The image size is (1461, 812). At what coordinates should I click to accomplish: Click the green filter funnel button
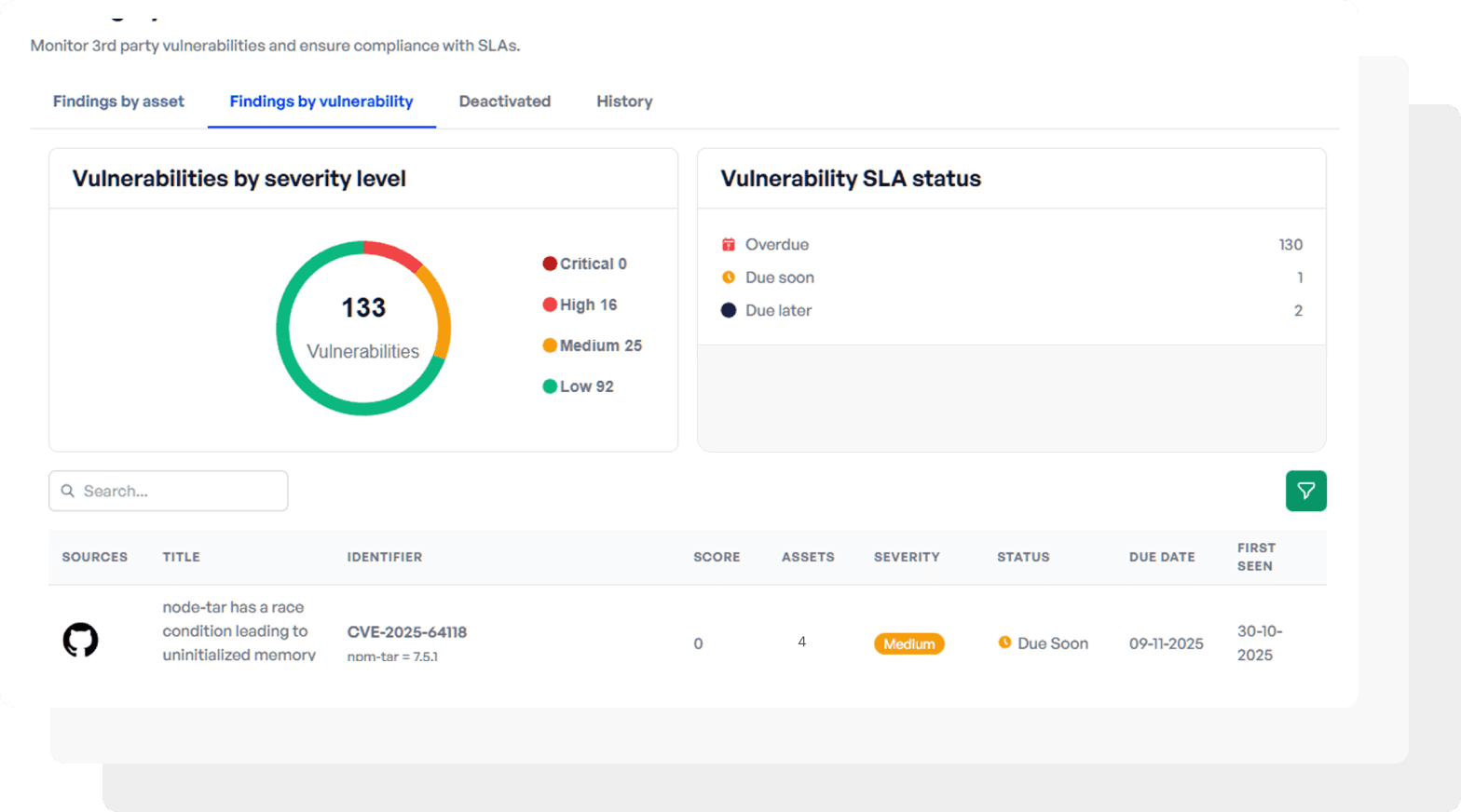[x=1305, y=491]
